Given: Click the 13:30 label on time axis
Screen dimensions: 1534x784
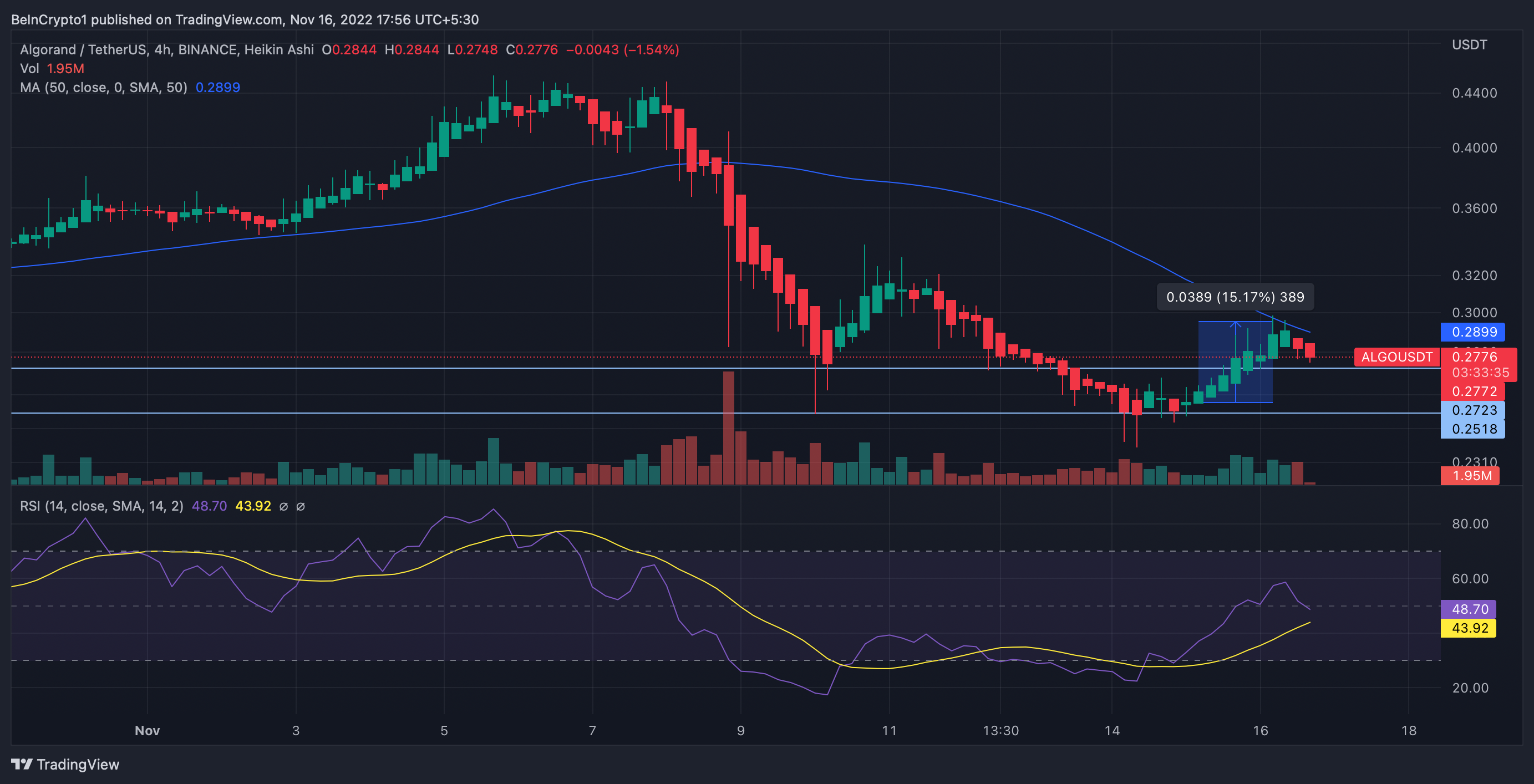Looking at the screenshot, I should click(1000, 730).
